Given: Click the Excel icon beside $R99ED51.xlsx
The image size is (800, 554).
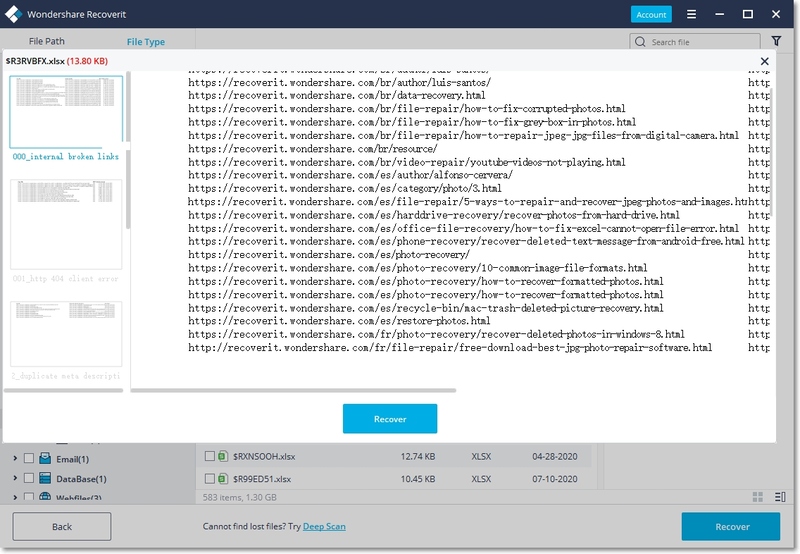Looking at the screenshot, I should [223, 479].
